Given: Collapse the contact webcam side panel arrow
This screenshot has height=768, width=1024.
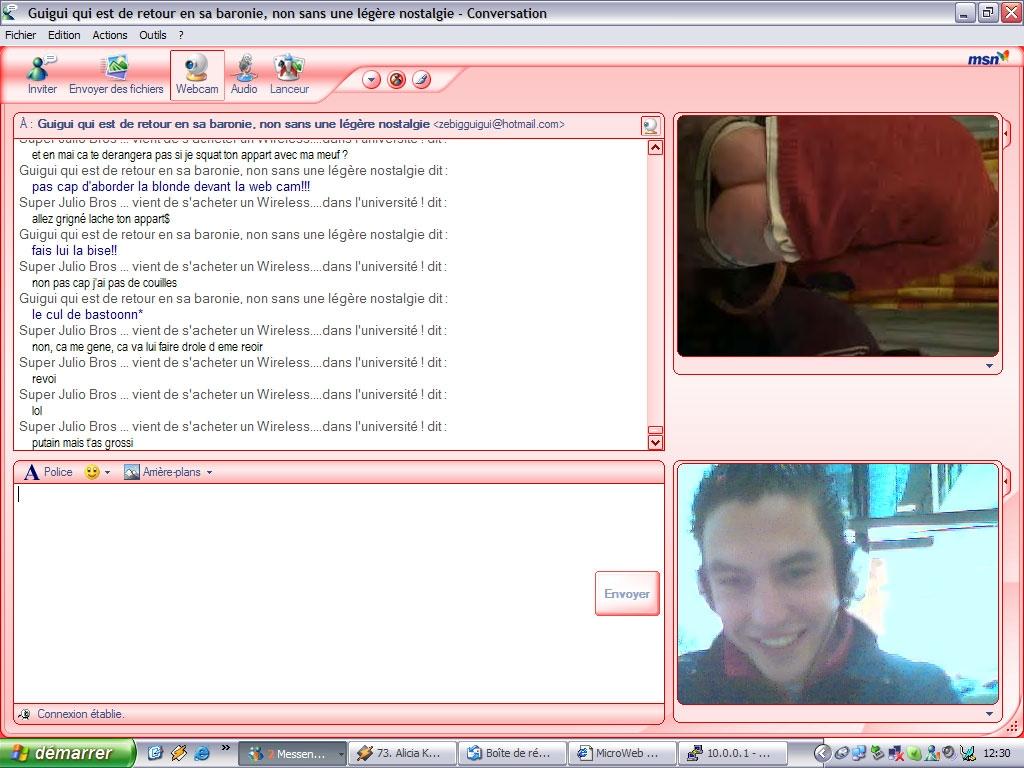Looking at the screenshot, I should (1006, 134).
